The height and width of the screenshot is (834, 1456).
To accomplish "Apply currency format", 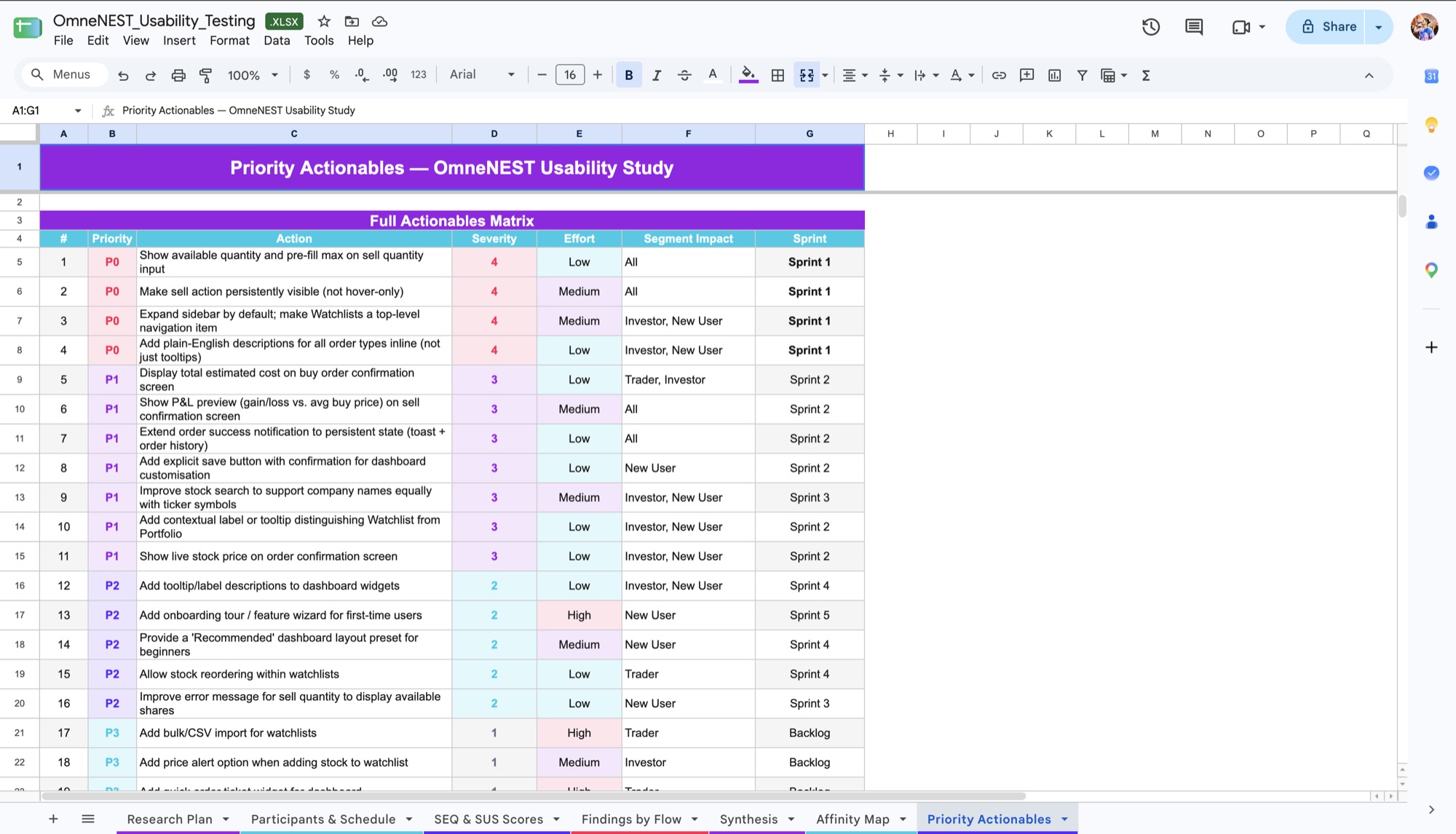I will [306, 75].
